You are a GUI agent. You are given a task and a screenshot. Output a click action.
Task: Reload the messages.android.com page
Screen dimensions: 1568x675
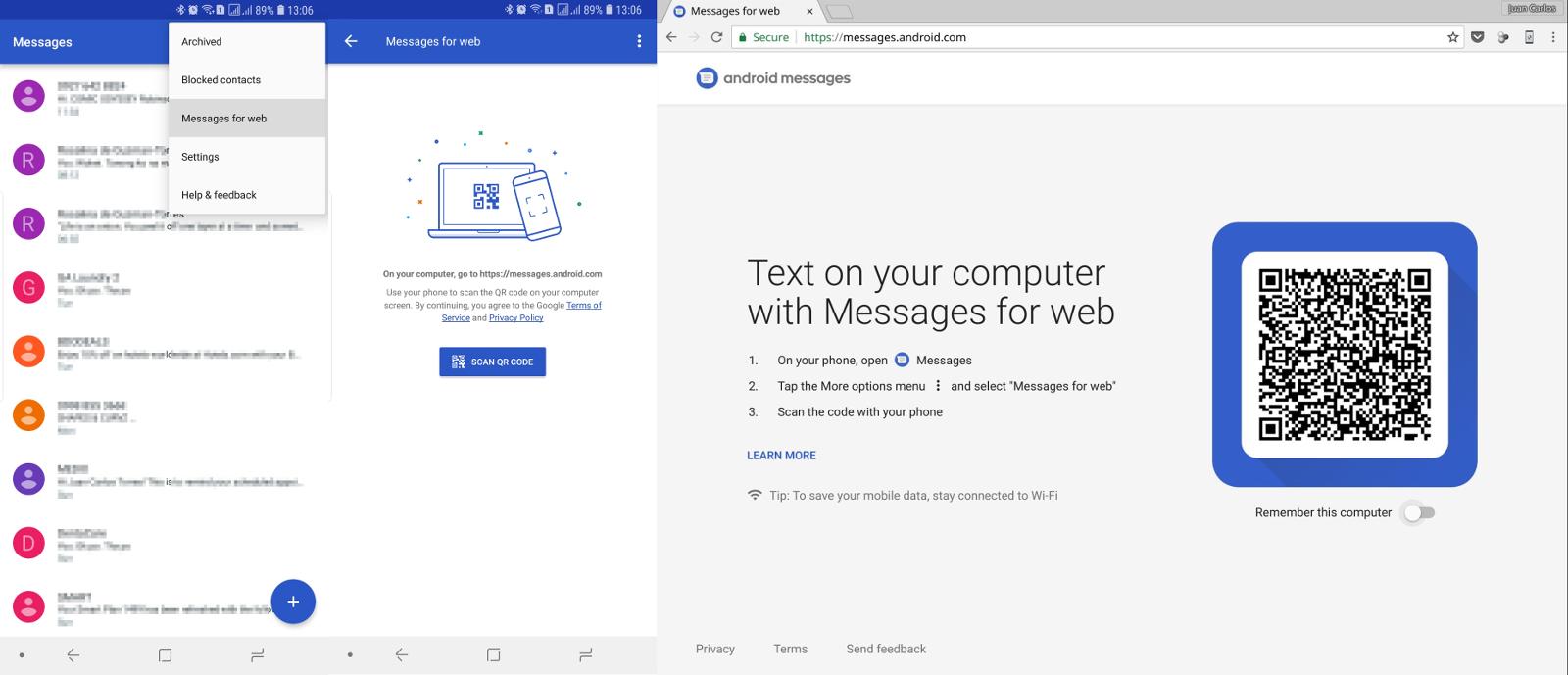(x=716, y=37)
